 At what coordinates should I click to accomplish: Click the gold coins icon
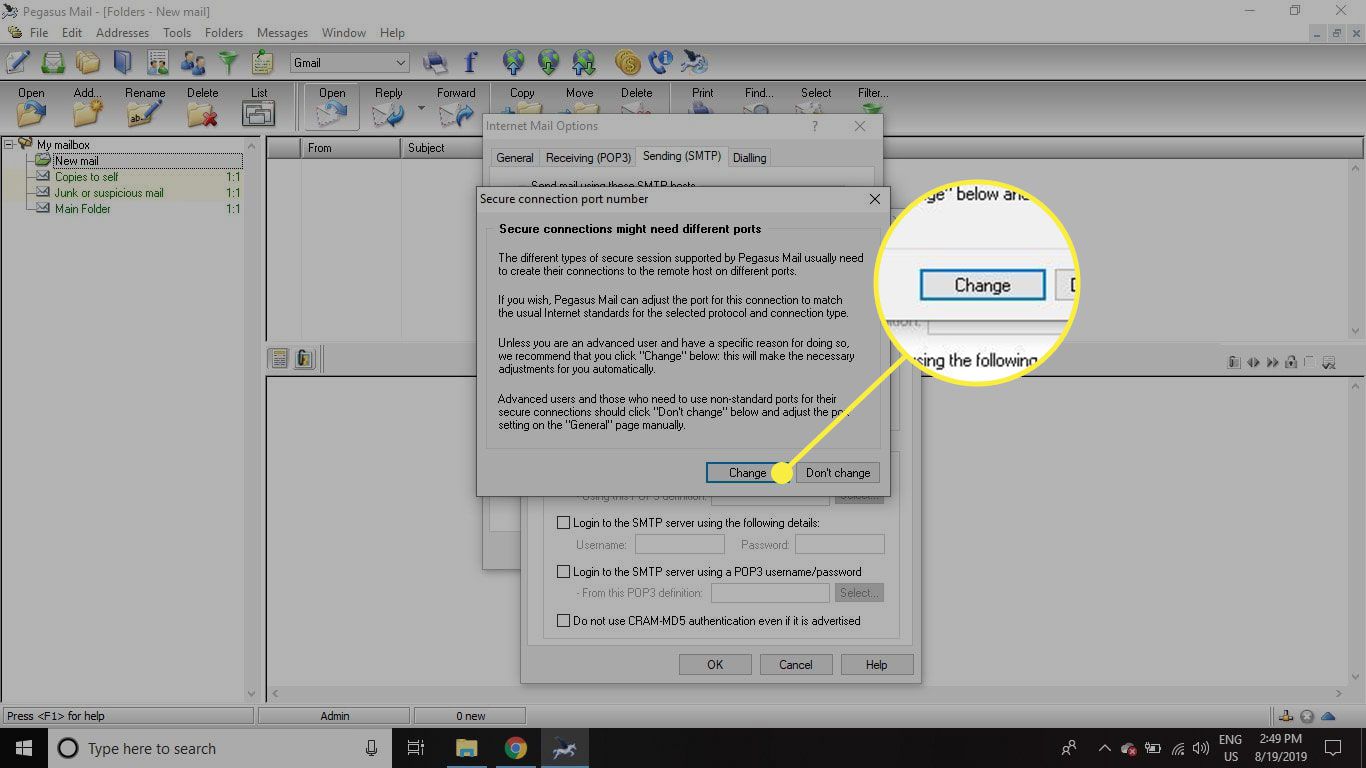(627, 62)
